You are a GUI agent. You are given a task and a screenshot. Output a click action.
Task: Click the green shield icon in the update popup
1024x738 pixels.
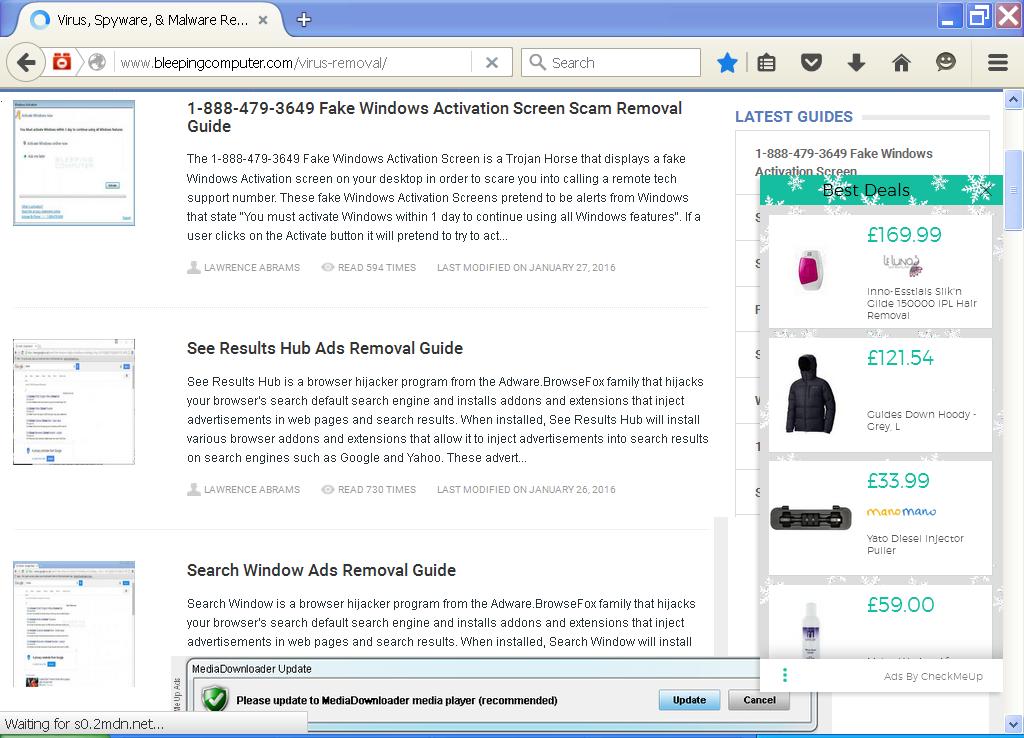214,699
